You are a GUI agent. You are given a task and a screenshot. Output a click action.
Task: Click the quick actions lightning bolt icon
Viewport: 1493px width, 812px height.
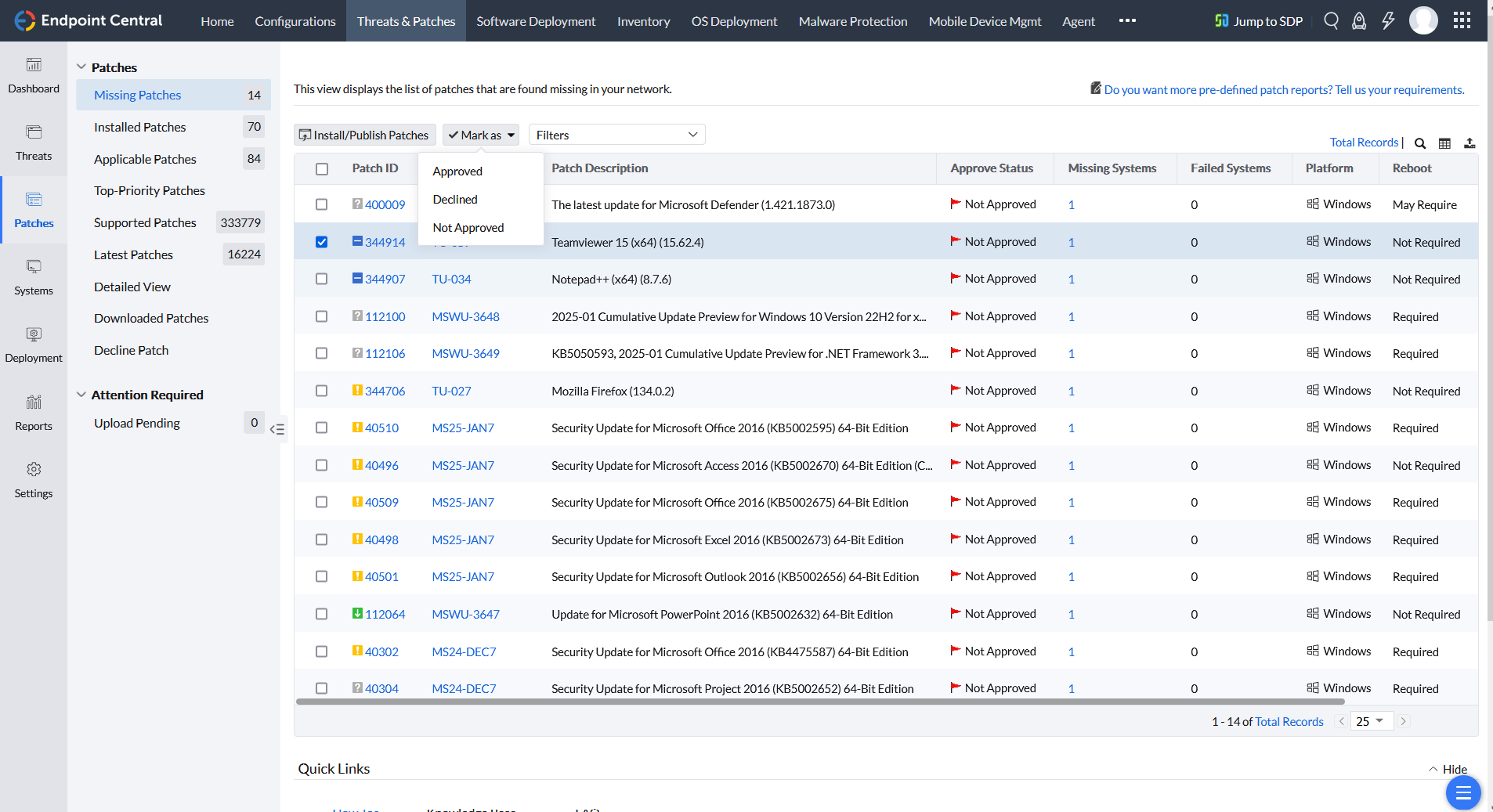coord(1388,21)
